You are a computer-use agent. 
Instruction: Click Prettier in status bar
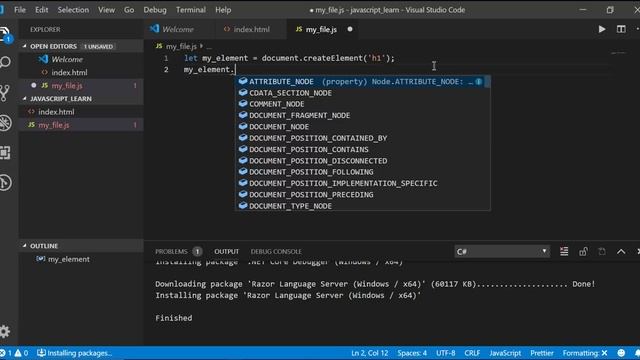click(542, 353)
